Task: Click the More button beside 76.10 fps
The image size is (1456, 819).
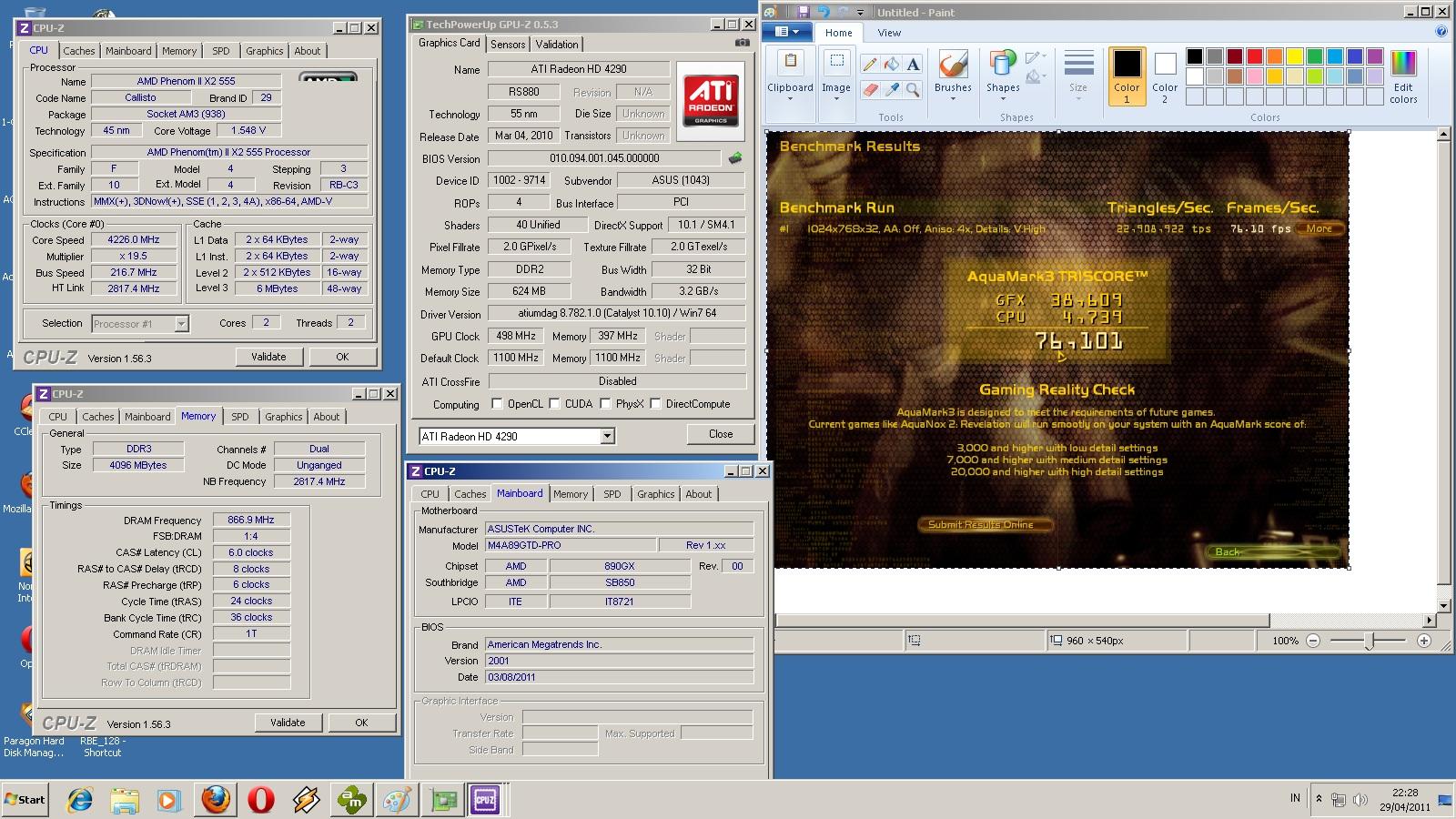Action: [x=1319, y=228]
